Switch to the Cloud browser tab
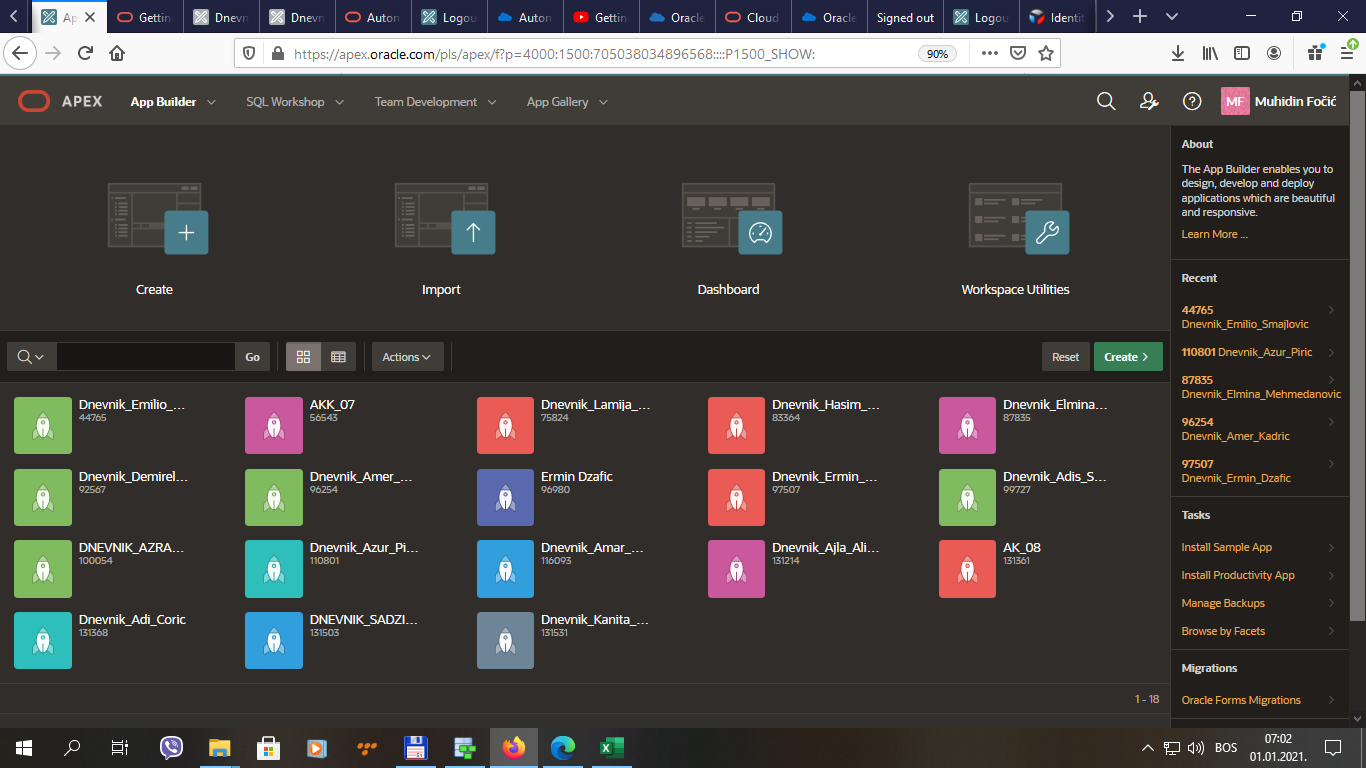The width and height of the screenshot is (1366, 768). point(753,17)
